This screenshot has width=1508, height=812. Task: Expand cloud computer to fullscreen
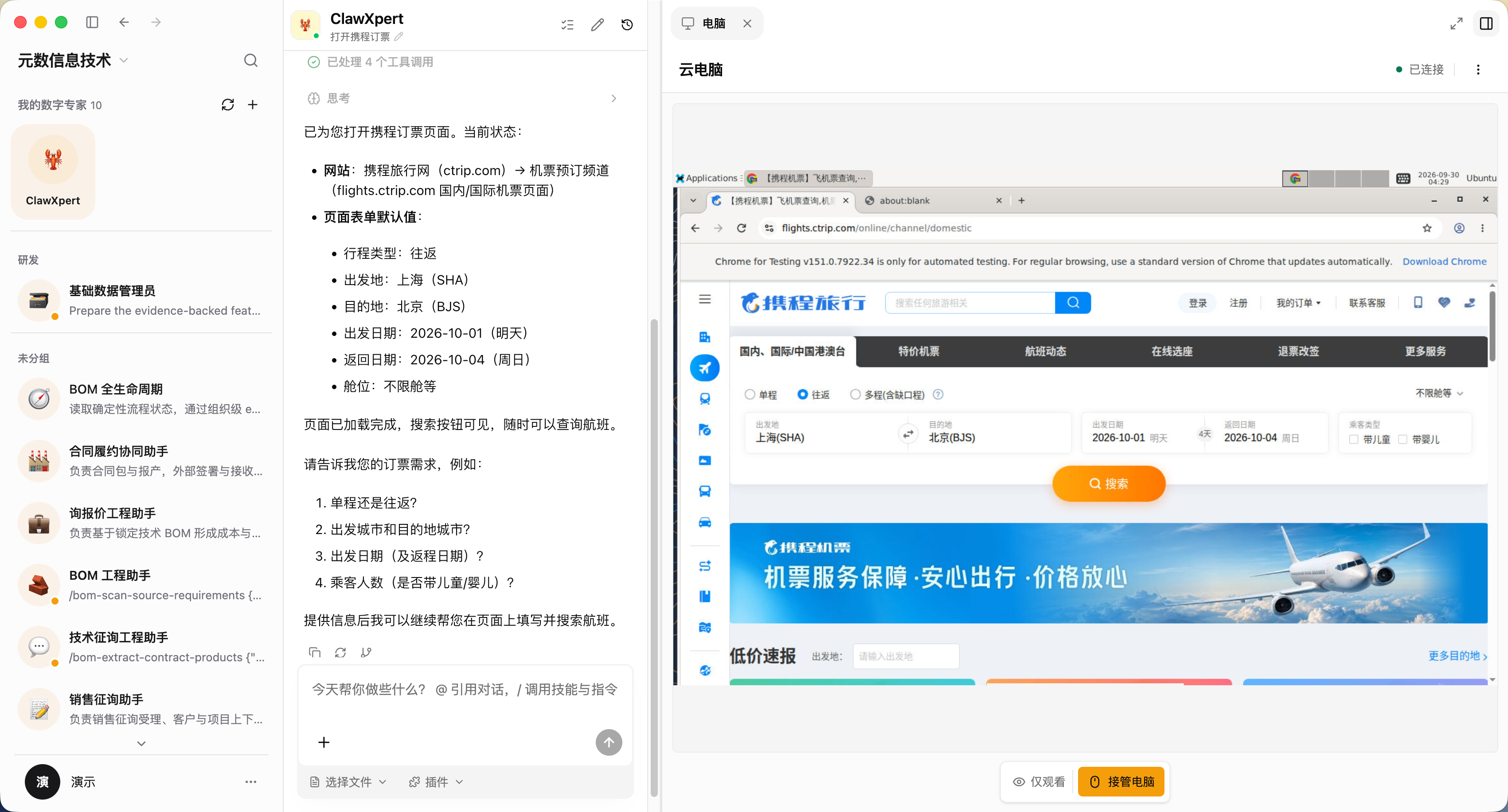[1457, 23]
